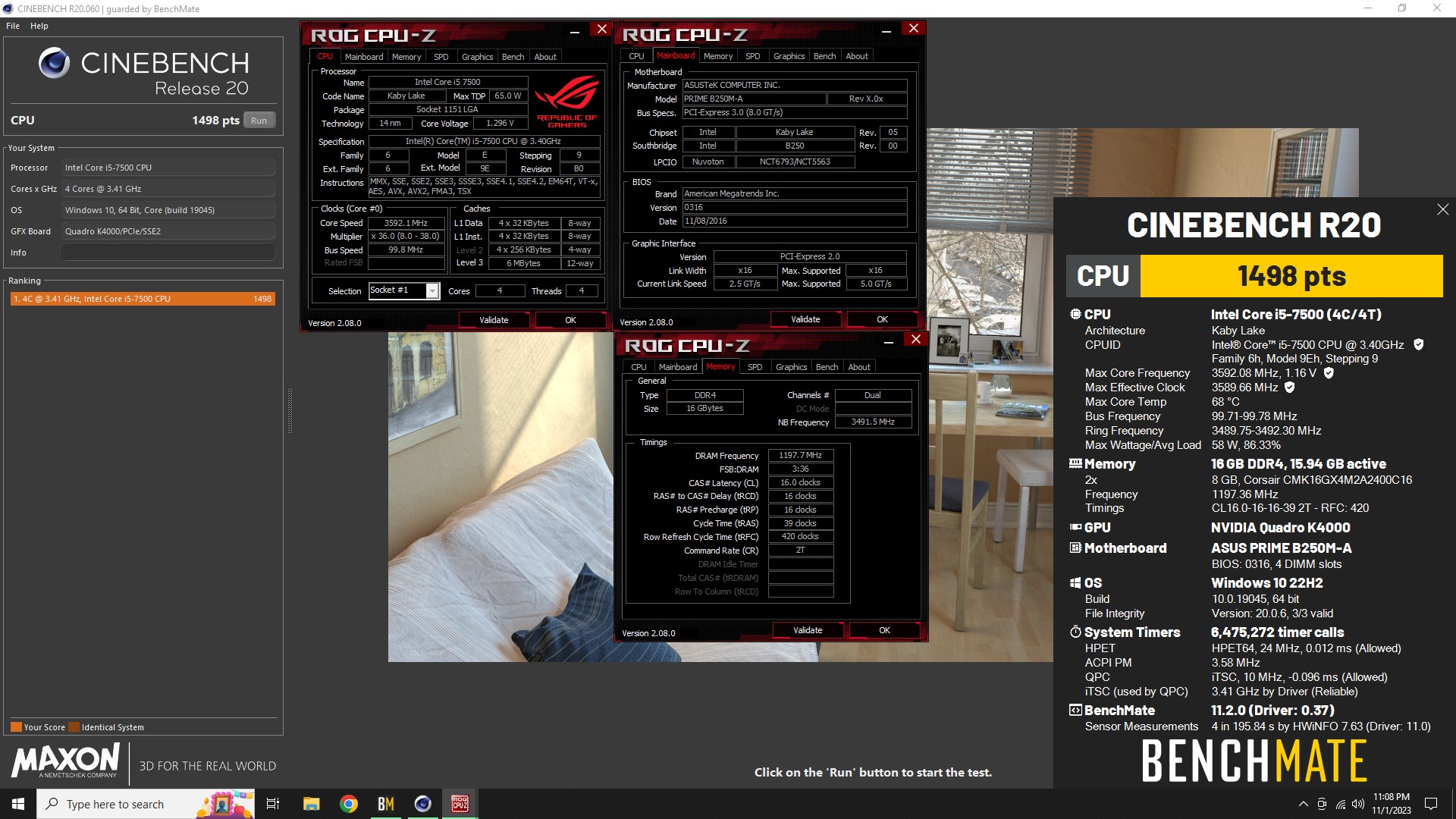This screenshot has height=819, width=1456.
Task: Click the panel divider grip handle
Action: [x=290, y=410]
